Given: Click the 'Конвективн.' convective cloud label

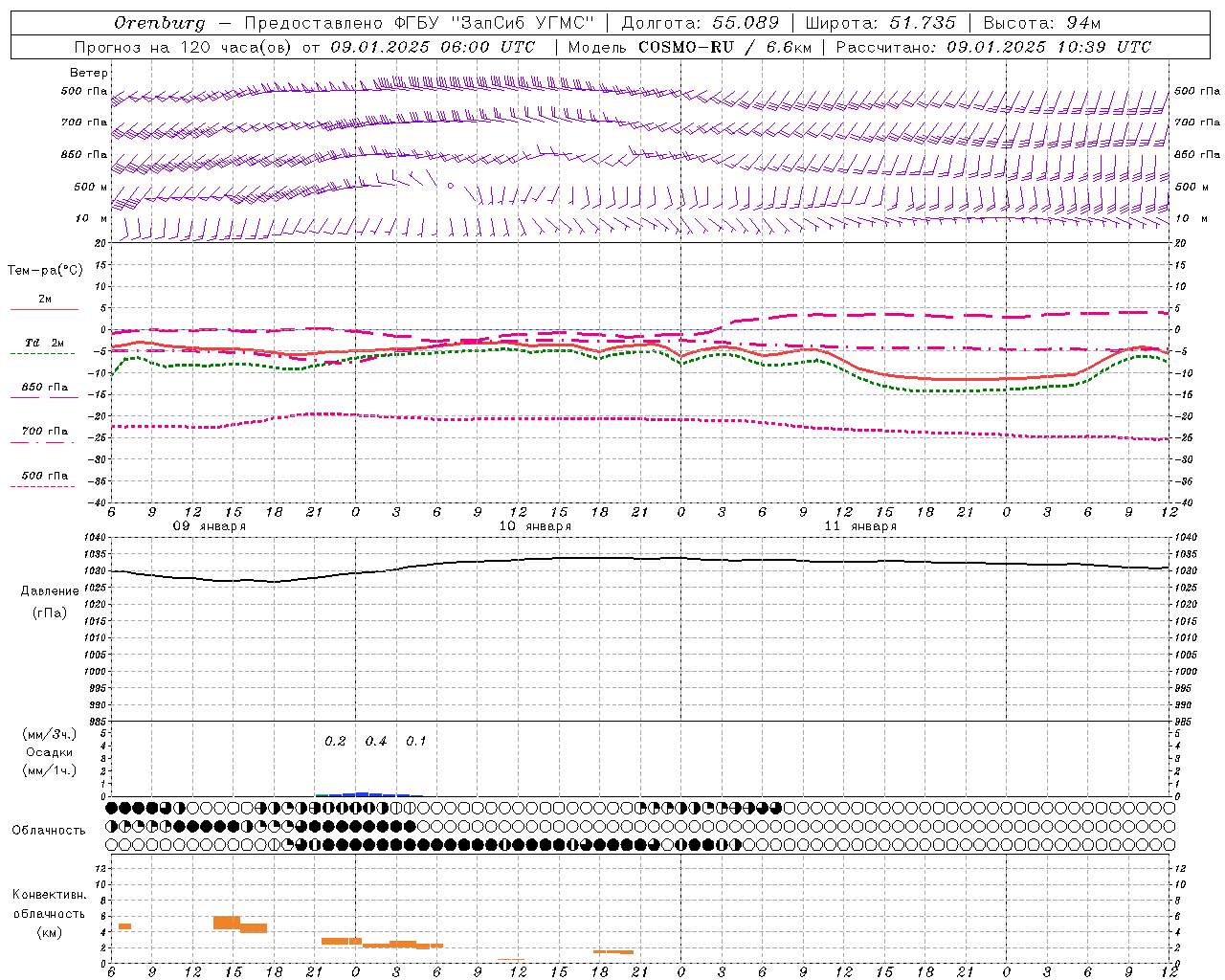Looking at the screenshot, I should (50, 894).
